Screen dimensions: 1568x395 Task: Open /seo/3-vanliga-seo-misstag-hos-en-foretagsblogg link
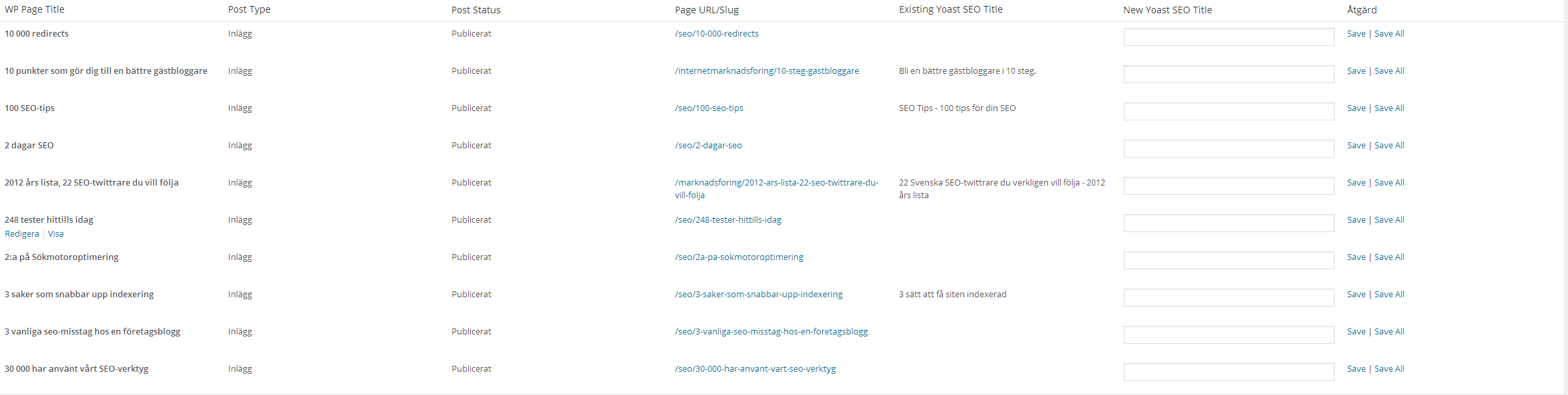tap(771, 331)
